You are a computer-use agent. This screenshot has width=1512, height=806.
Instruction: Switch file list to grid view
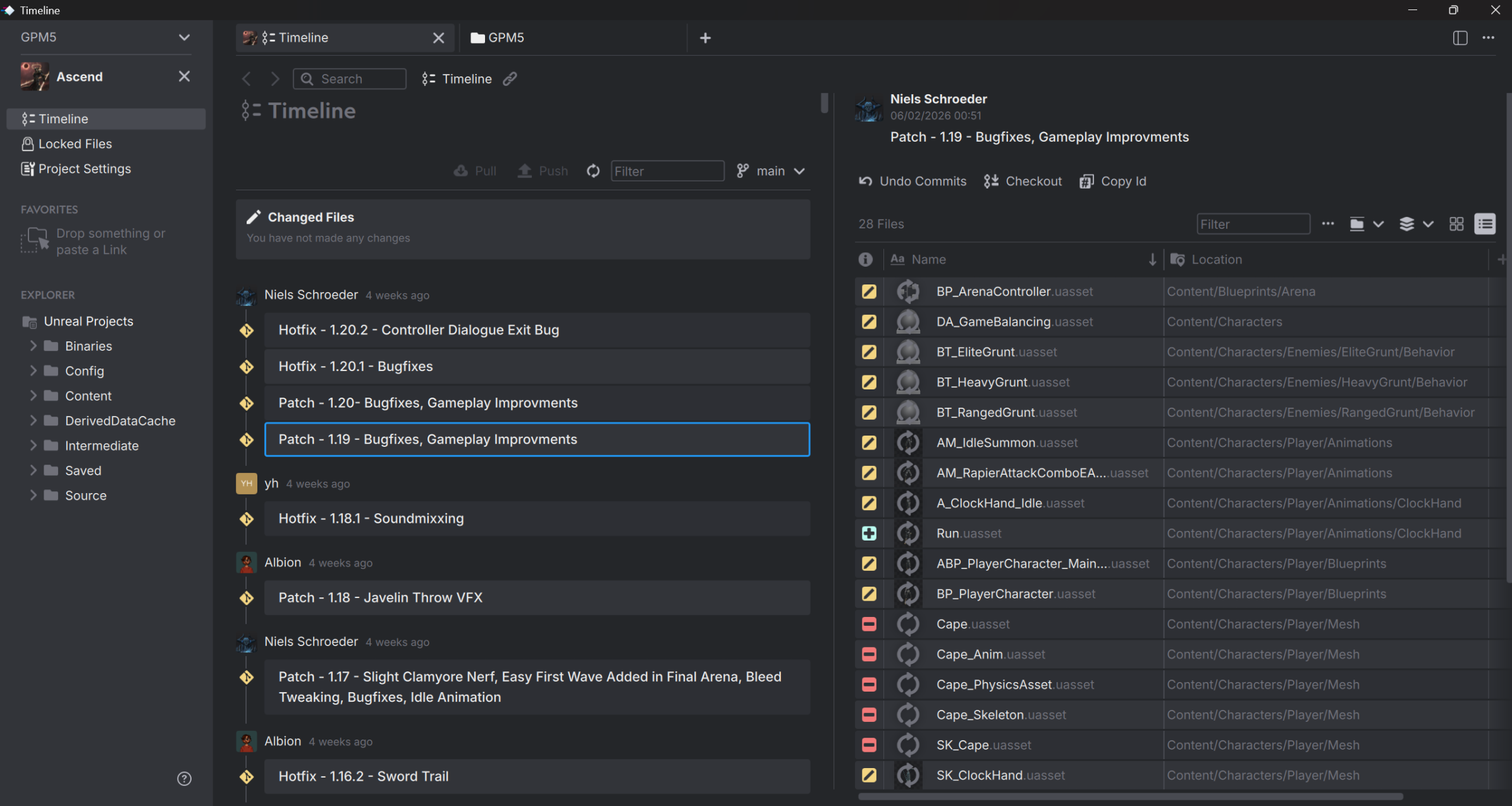point(1456,224)
